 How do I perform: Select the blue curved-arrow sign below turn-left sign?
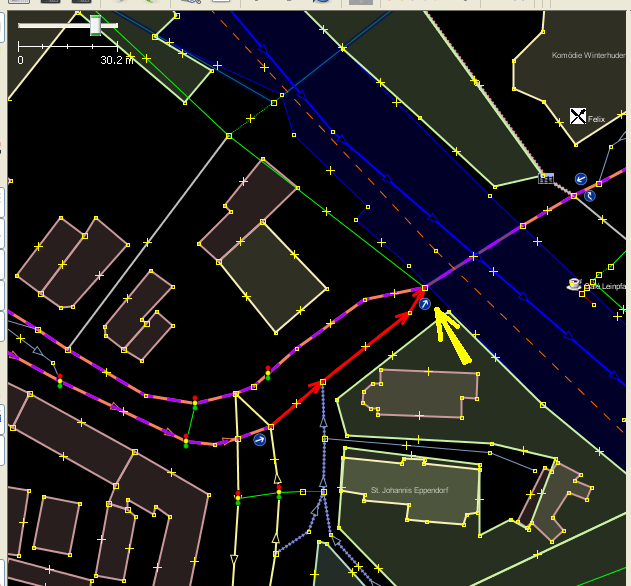[590, 195]
